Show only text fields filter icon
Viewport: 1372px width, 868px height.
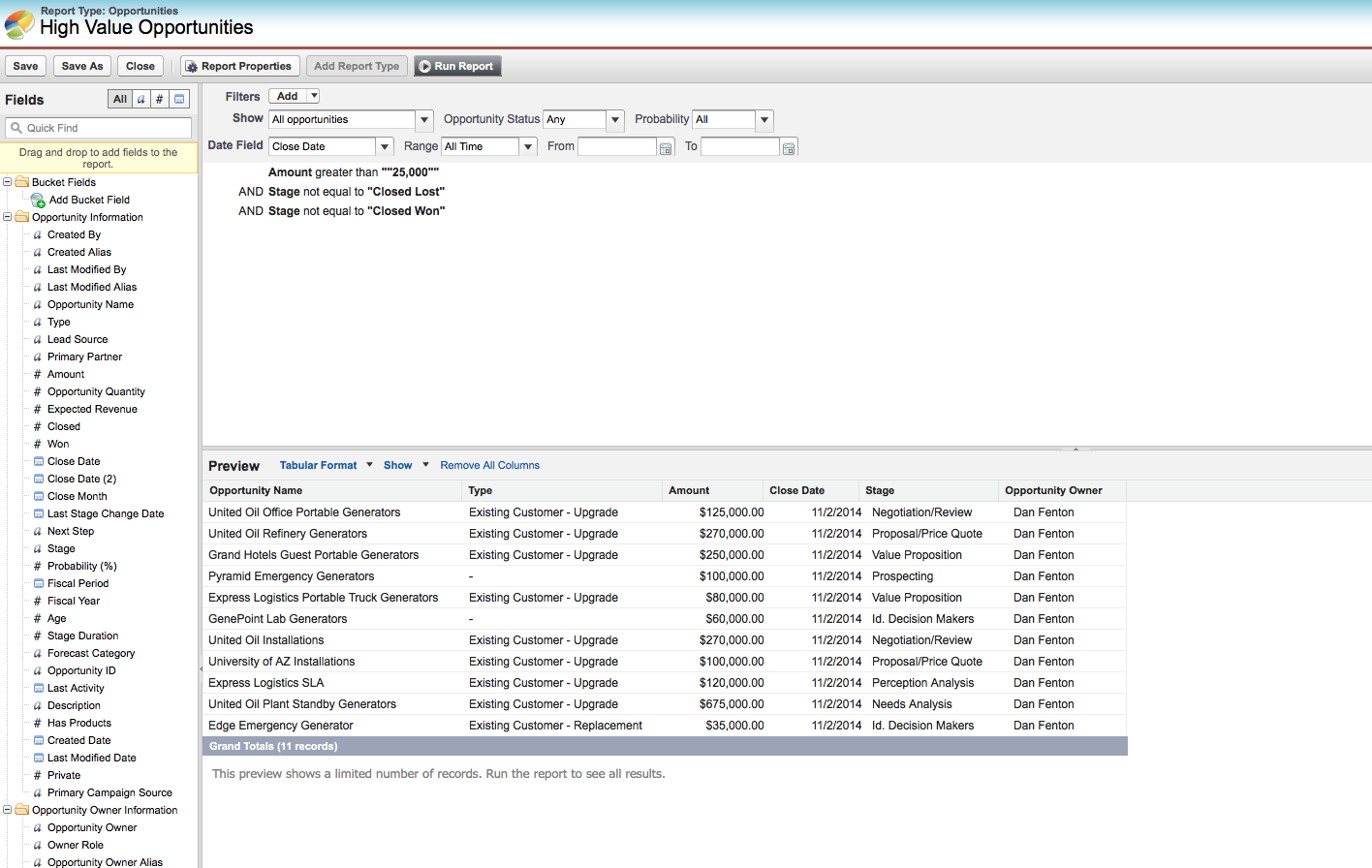click(x=141, y=99)
